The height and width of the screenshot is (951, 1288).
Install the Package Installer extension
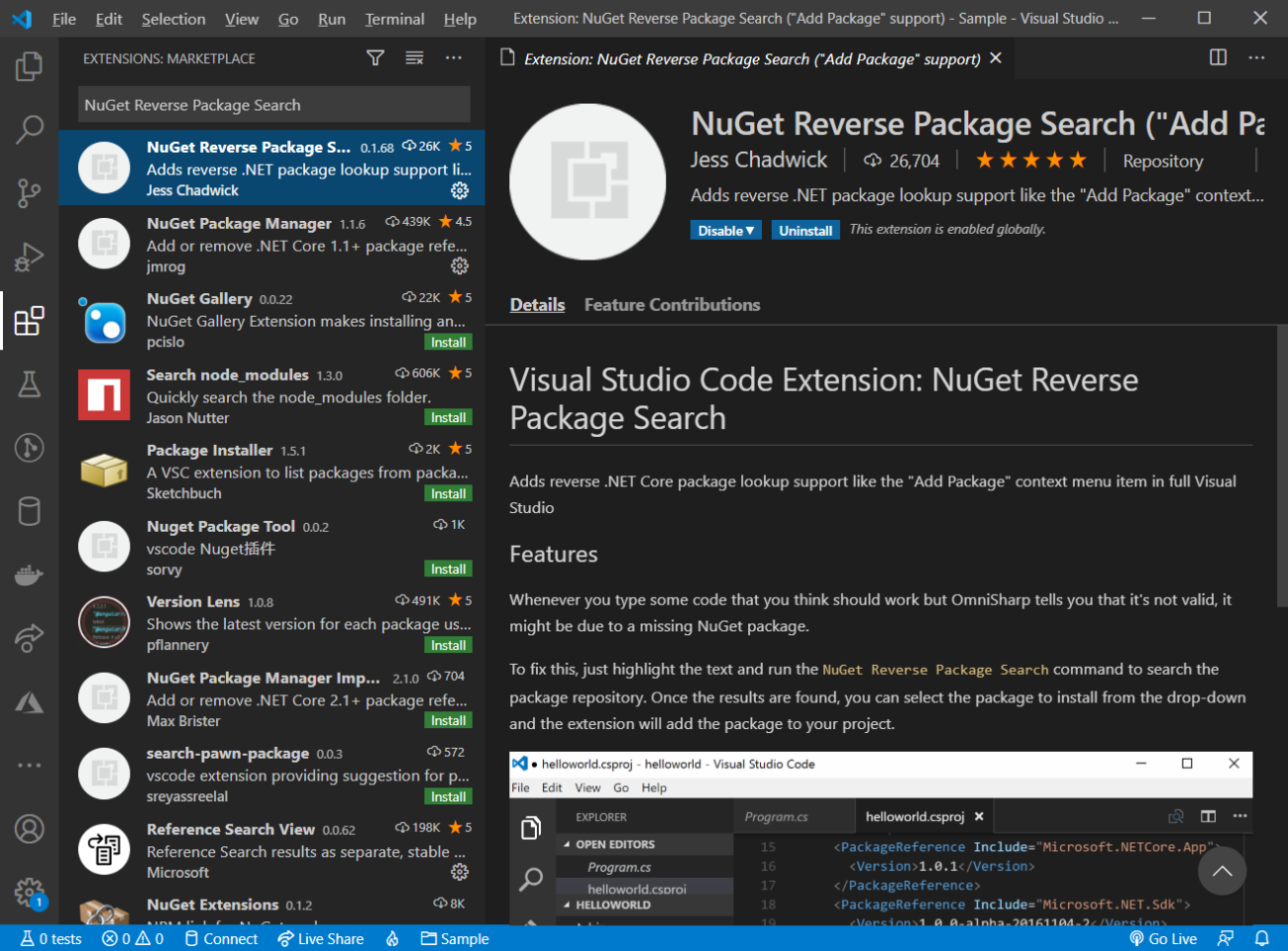coord(449,493)
